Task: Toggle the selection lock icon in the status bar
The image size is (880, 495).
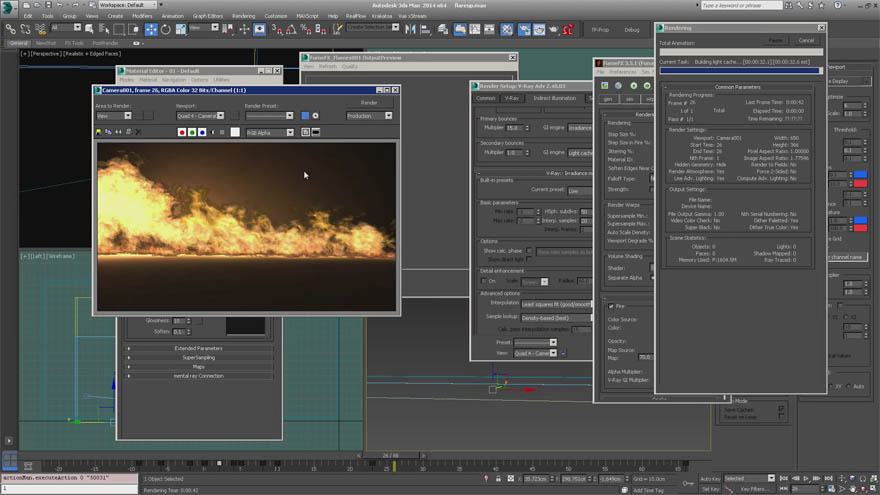Action: coord(498,479)
